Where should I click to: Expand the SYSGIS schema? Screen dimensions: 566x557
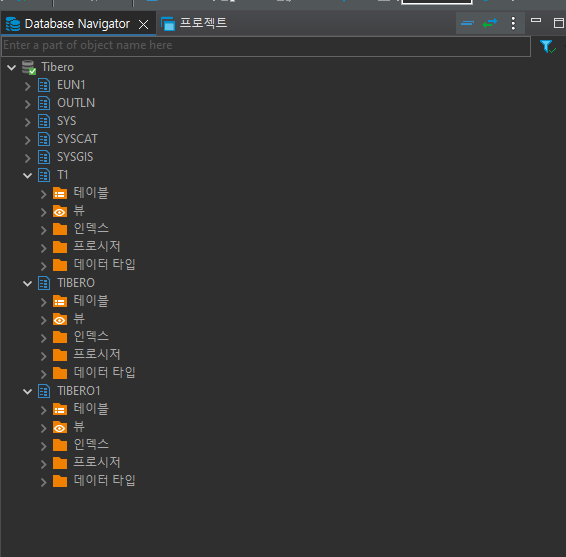pyautogui.click(x=27, y=158)
